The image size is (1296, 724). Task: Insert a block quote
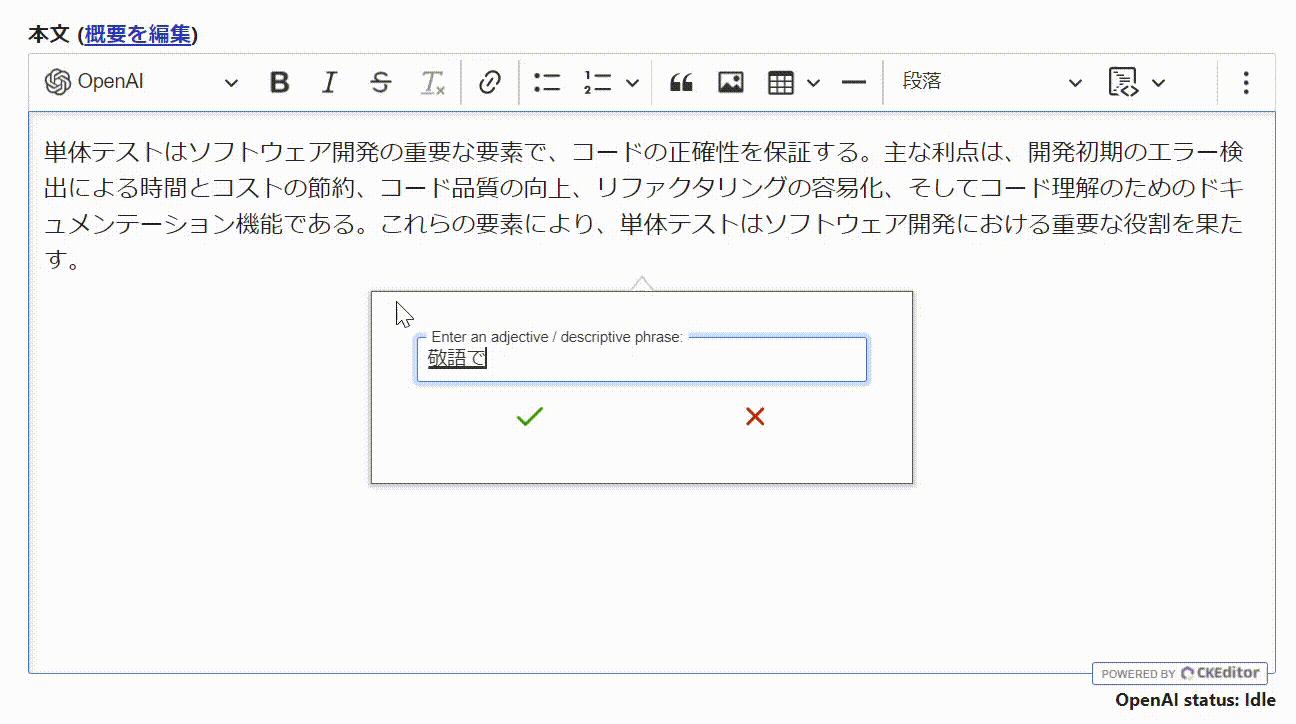click(681, 83)
